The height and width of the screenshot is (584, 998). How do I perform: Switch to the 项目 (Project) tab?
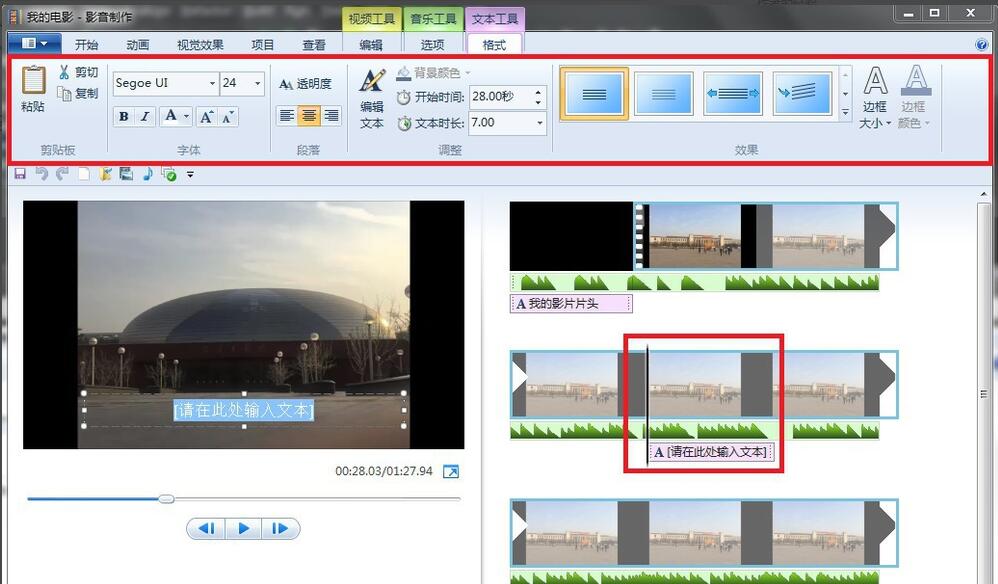[262, 45]
